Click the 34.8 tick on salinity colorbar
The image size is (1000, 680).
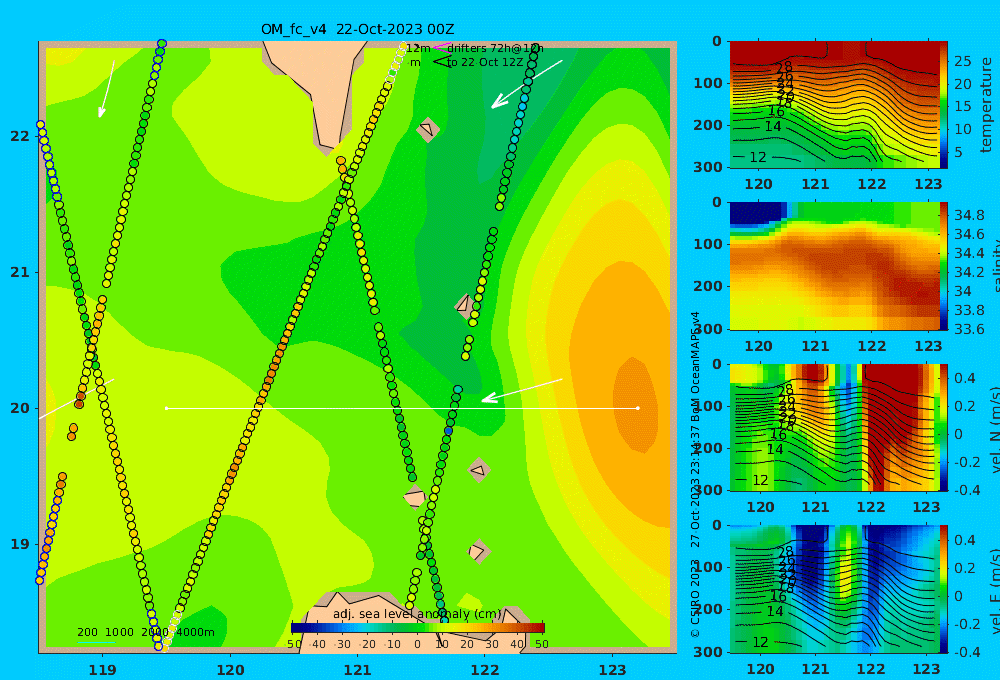pyautogui.click(x=969, y=215)
